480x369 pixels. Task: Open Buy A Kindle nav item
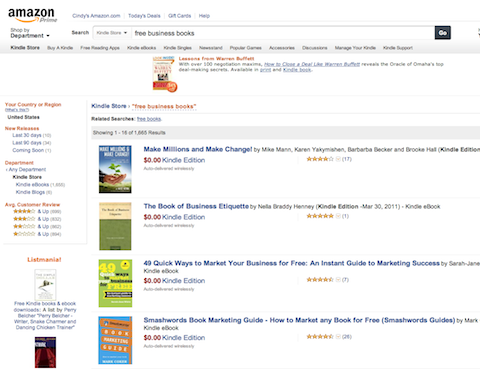coord(60,48)
